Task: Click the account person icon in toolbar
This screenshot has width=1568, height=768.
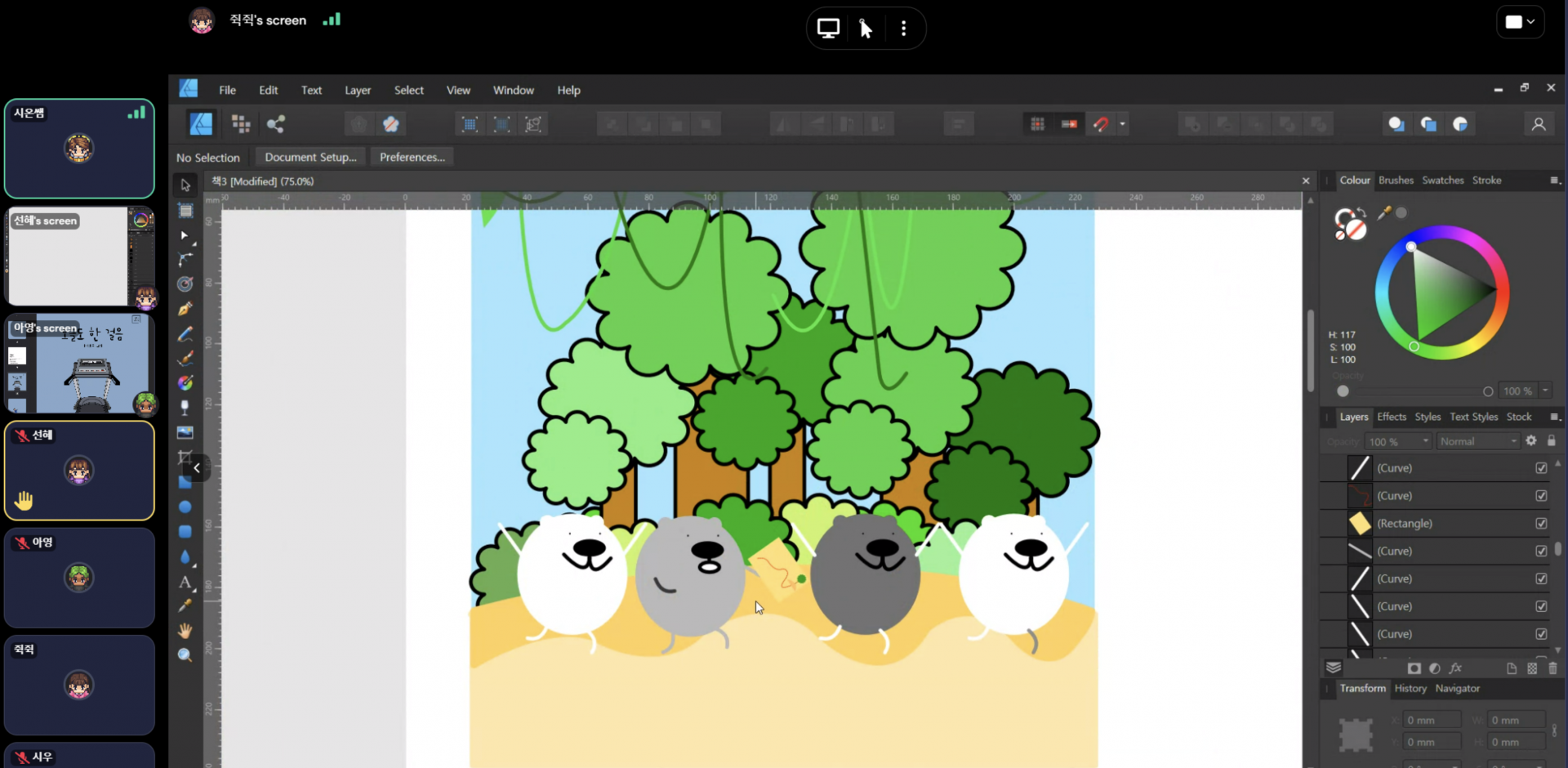Action: click(x=1539, y=124)
